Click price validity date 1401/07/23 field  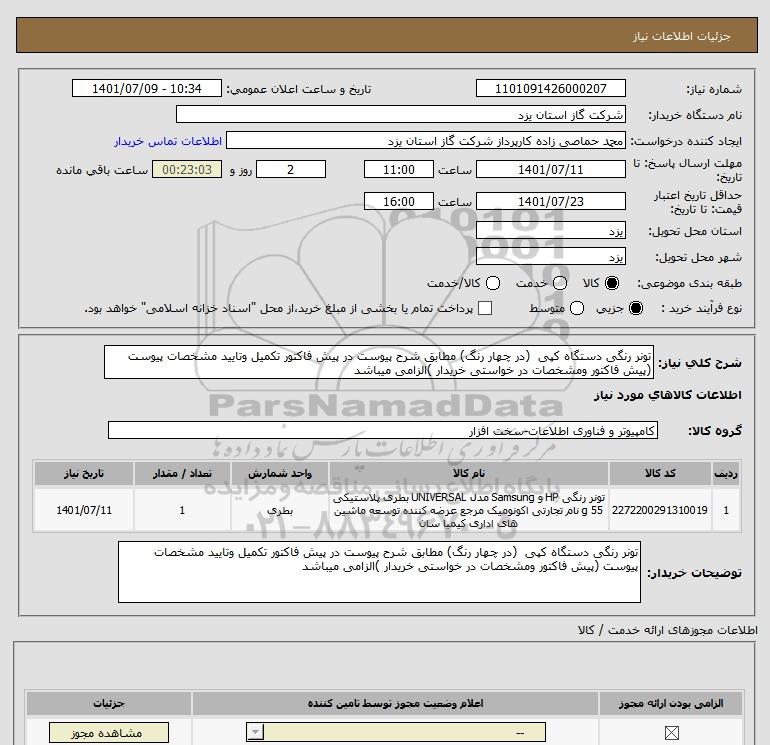[x=550, y=201]
